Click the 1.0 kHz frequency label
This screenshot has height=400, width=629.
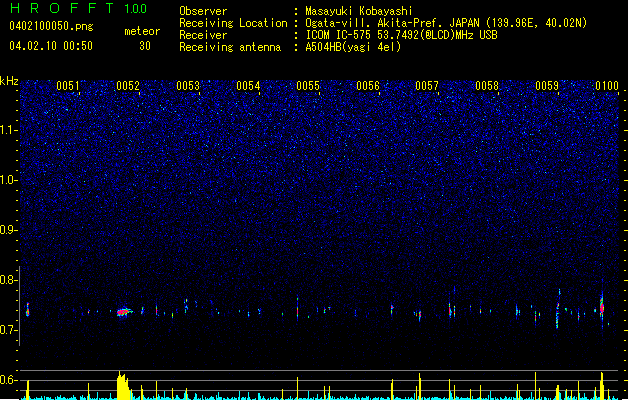coord(8,180)
